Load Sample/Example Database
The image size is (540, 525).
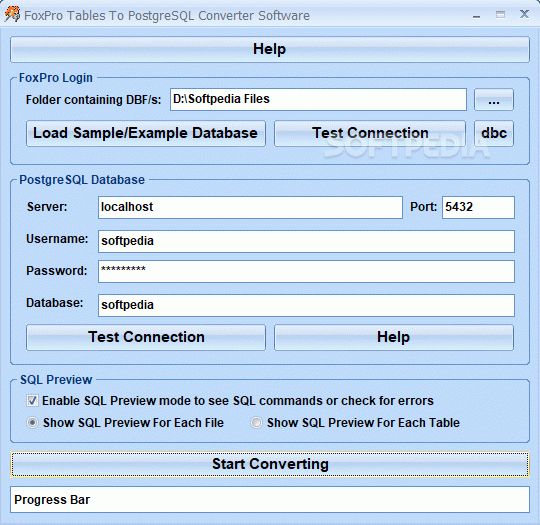point(146,133)
